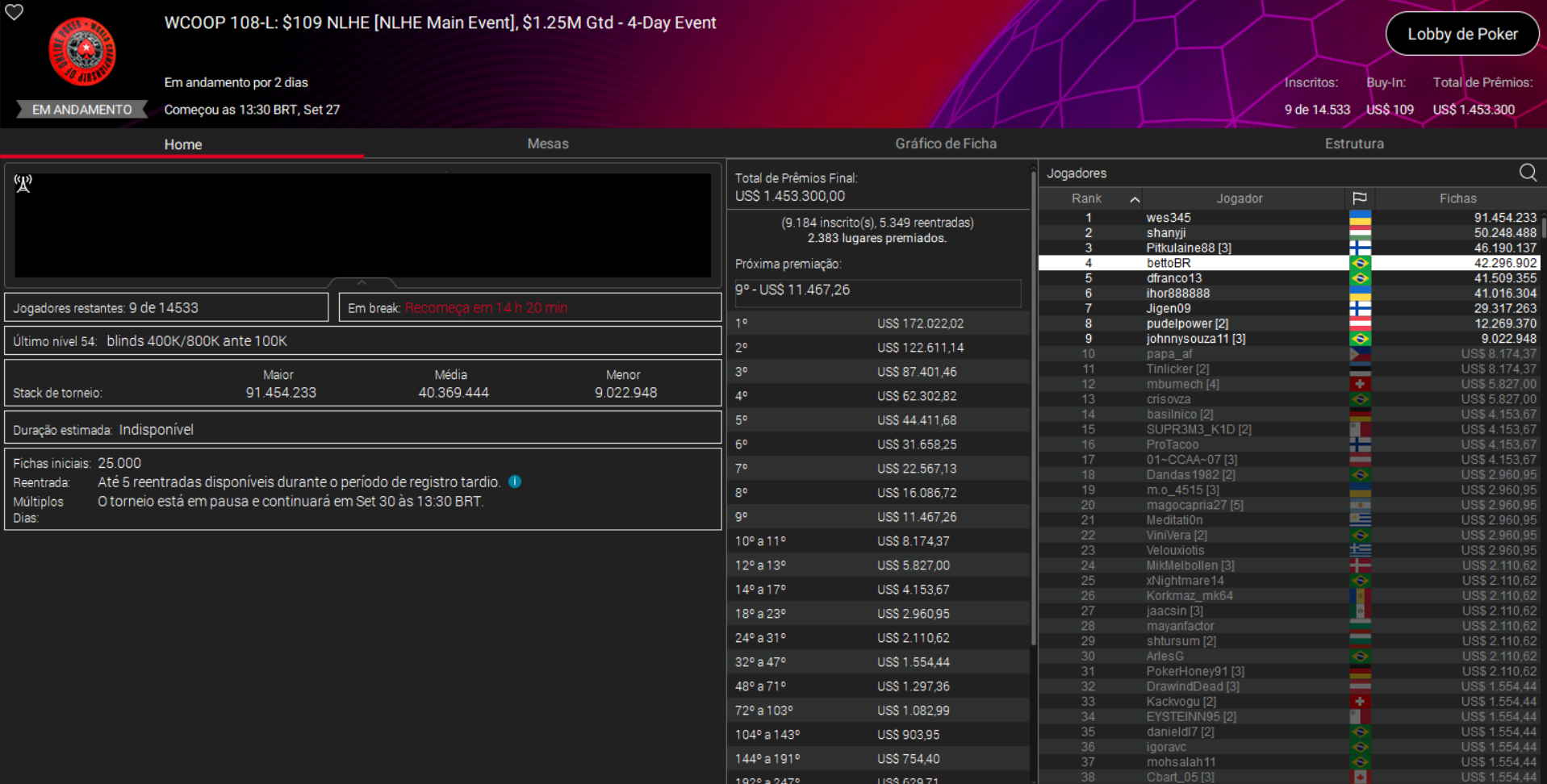
Task: Select eliminated player papa_af row
Action: coord(1290,354)
